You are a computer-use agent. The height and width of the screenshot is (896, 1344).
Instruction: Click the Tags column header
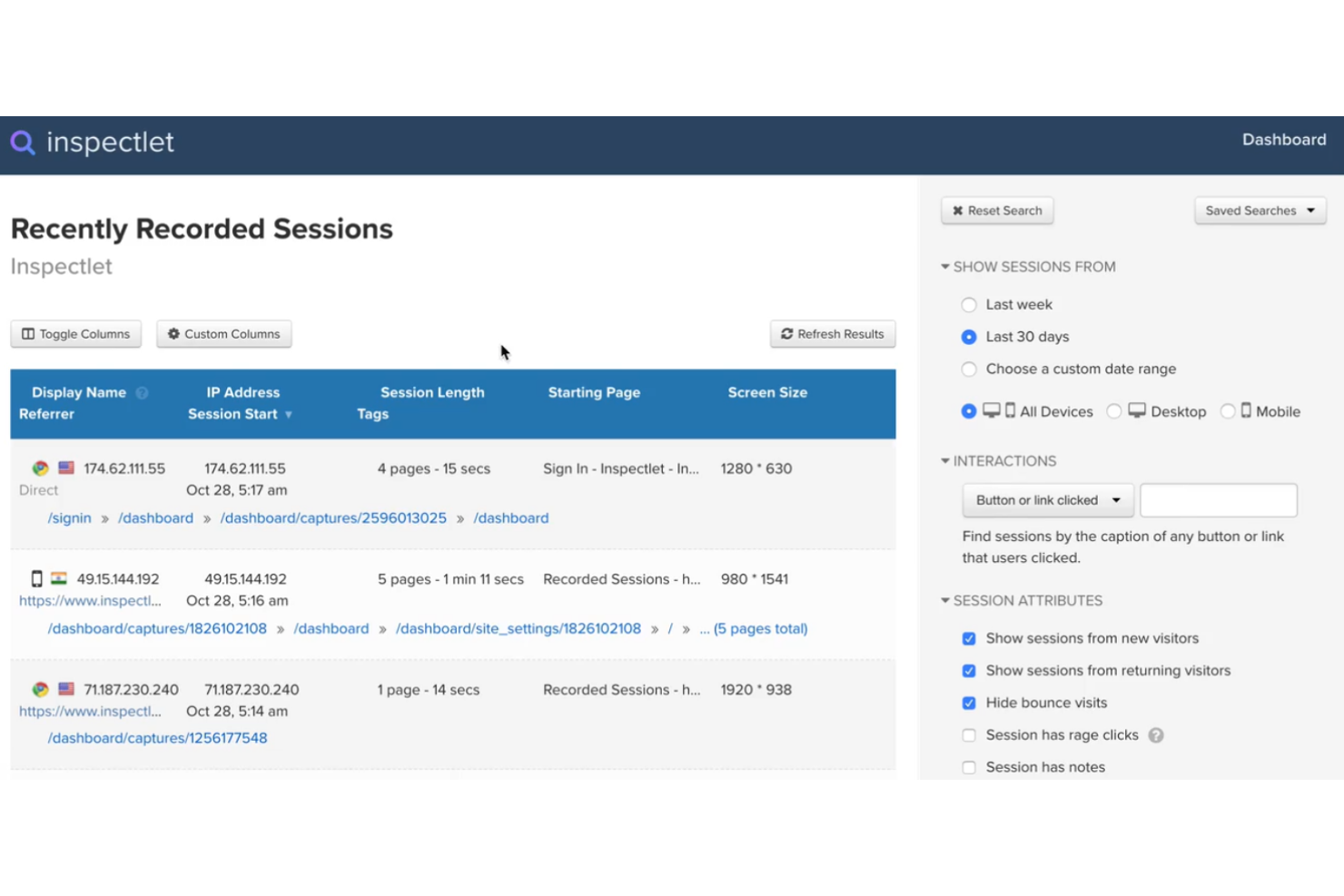tap(372, 414)
